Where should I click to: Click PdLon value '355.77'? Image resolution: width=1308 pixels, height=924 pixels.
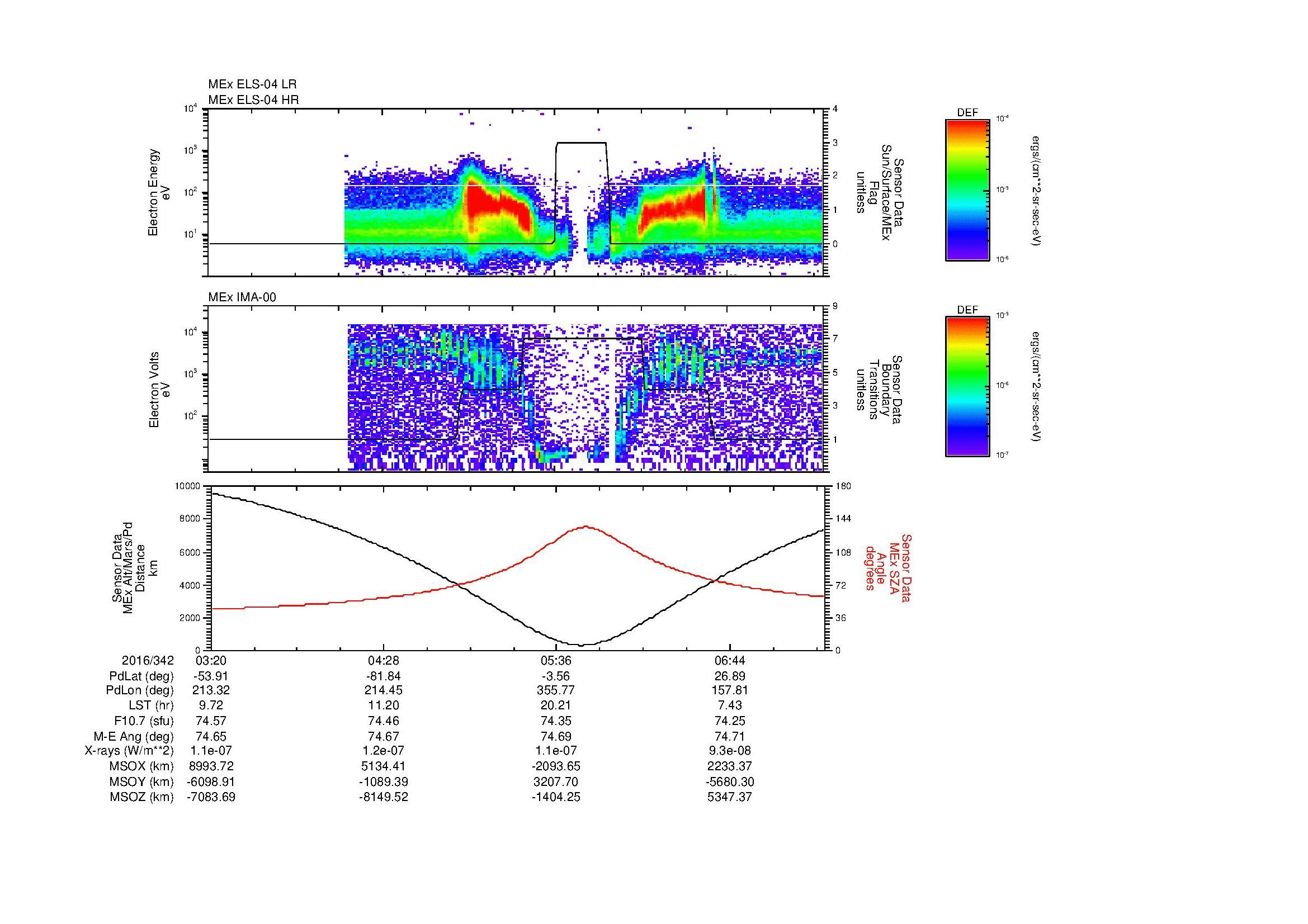(x=556, y=690)
